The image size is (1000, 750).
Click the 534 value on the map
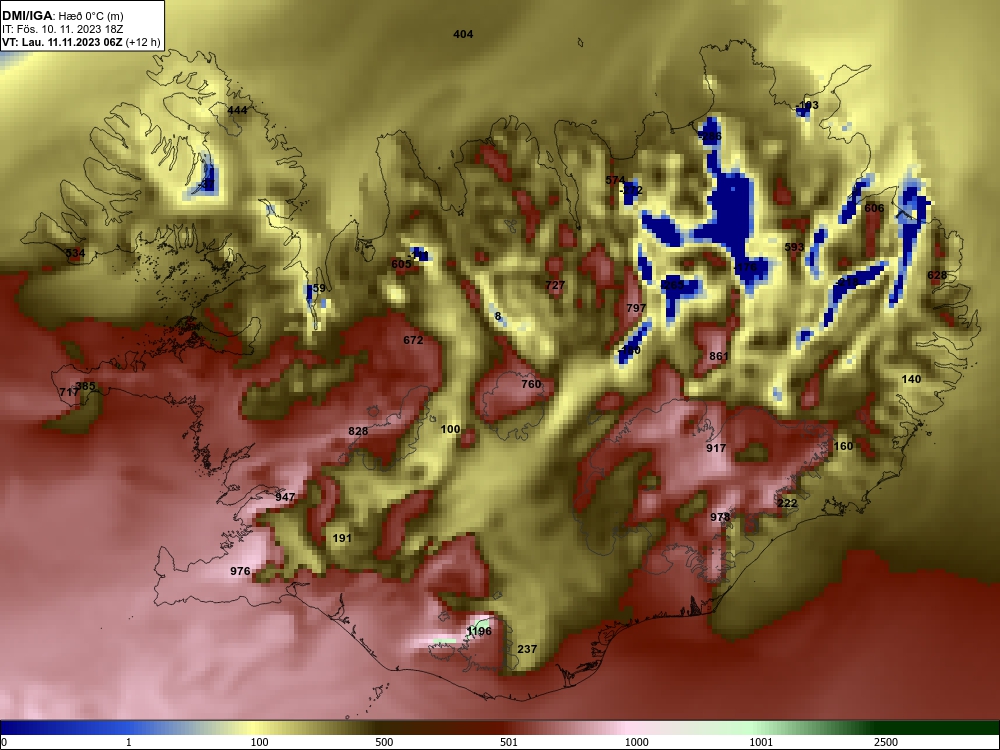[75, 253]
